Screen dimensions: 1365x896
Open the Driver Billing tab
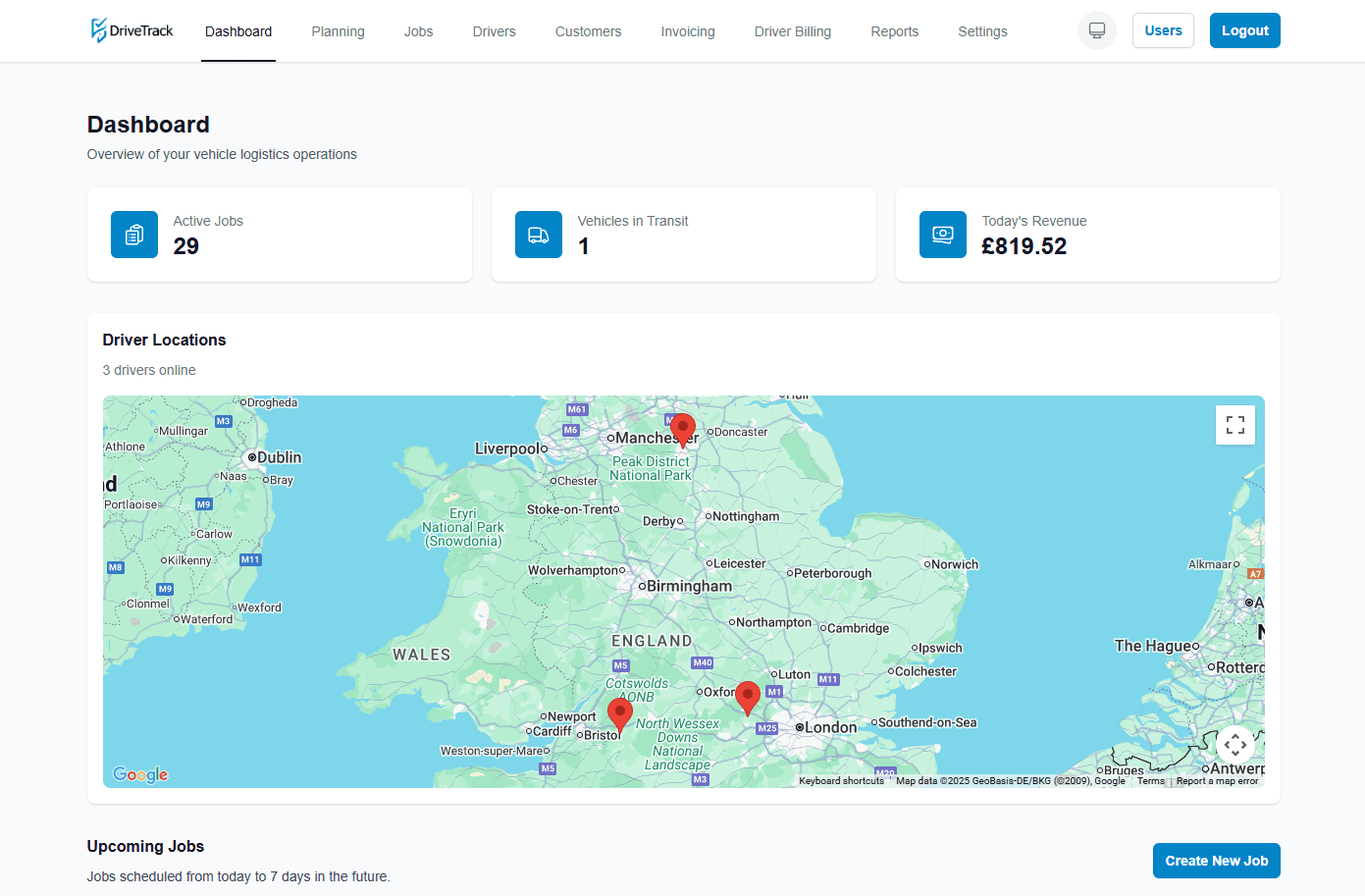(x=793, y=31)
